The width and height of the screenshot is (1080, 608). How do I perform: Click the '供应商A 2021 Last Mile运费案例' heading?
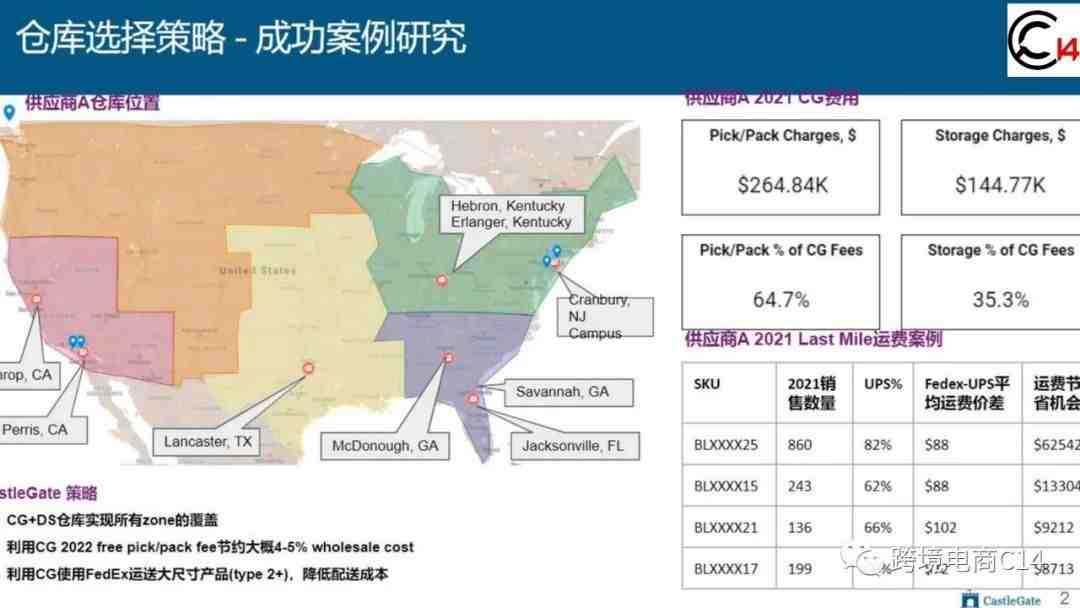813,339
